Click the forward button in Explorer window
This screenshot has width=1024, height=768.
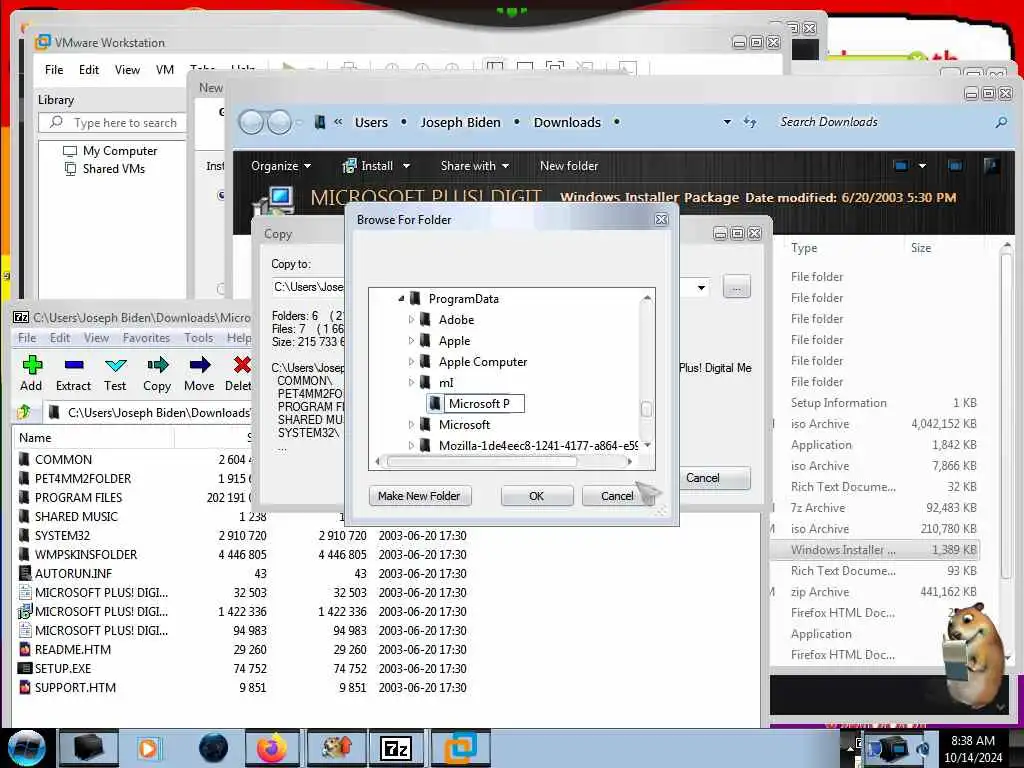coord(280,122)
